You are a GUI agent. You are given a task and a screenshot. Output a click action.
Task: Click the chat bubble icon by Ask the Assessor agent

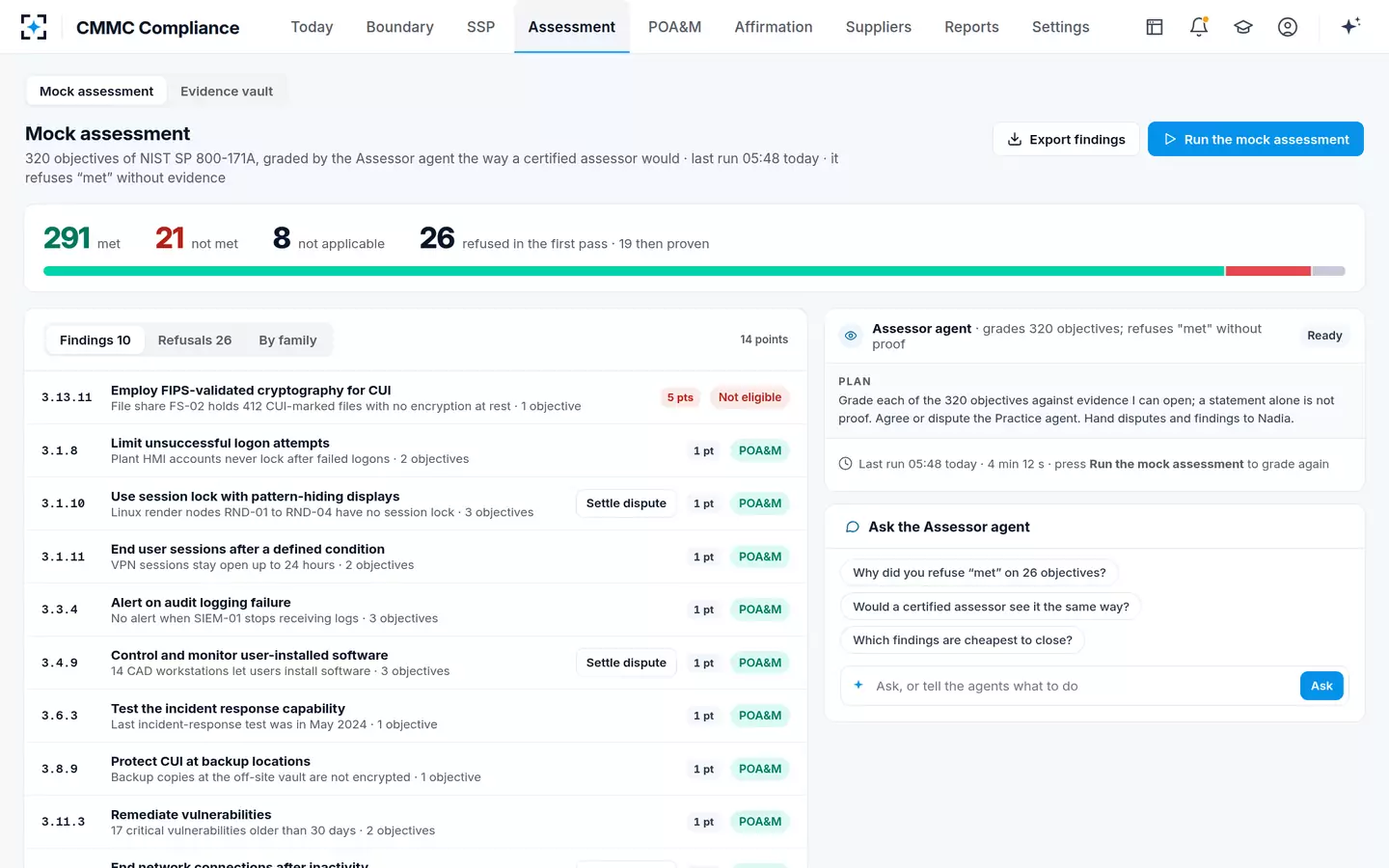tap(853, 527)
